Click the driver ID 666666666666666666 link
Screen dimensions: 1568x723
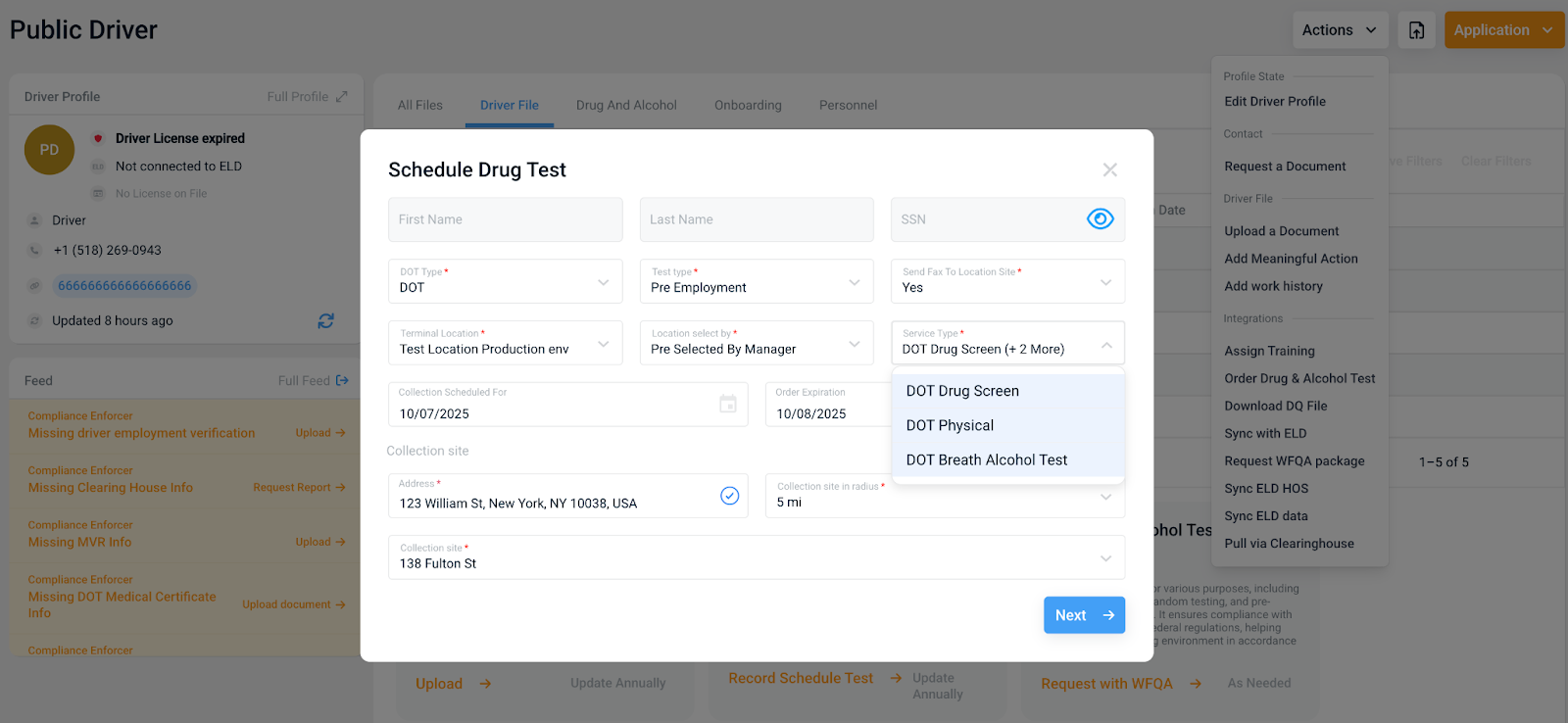click(x=124, y=286)
